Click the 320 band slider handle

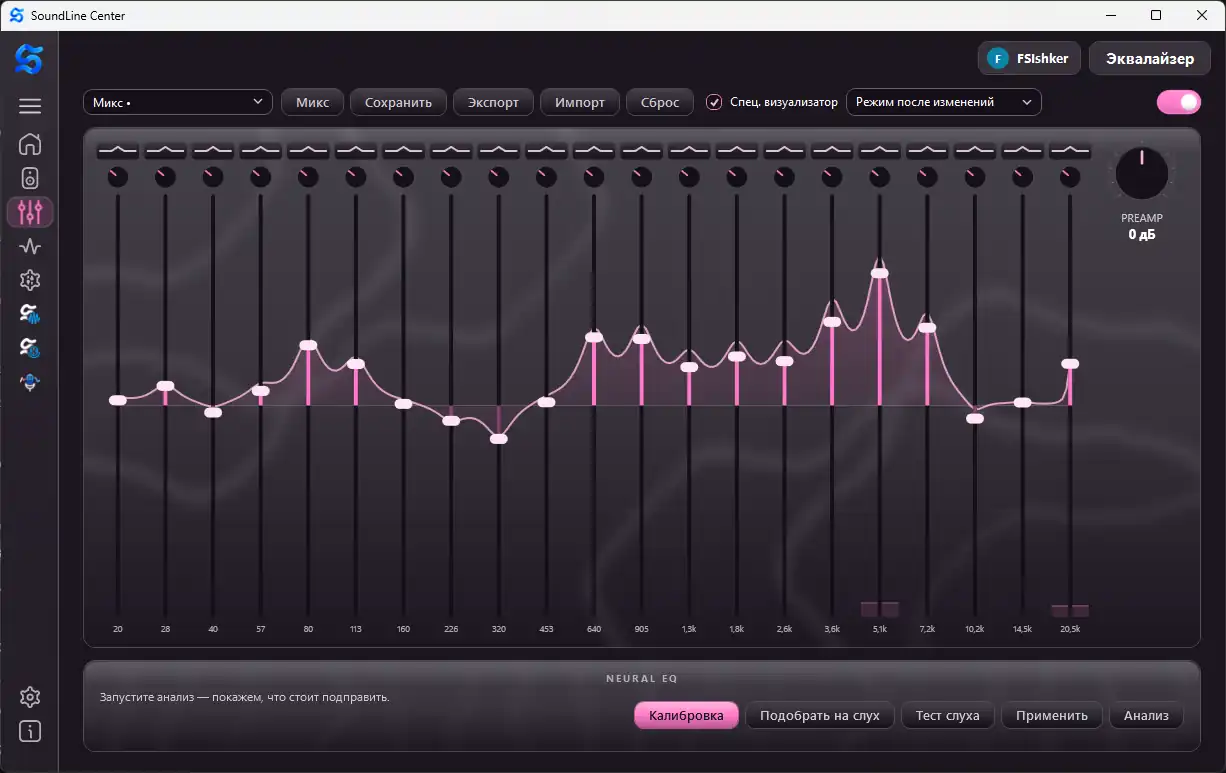499,438
